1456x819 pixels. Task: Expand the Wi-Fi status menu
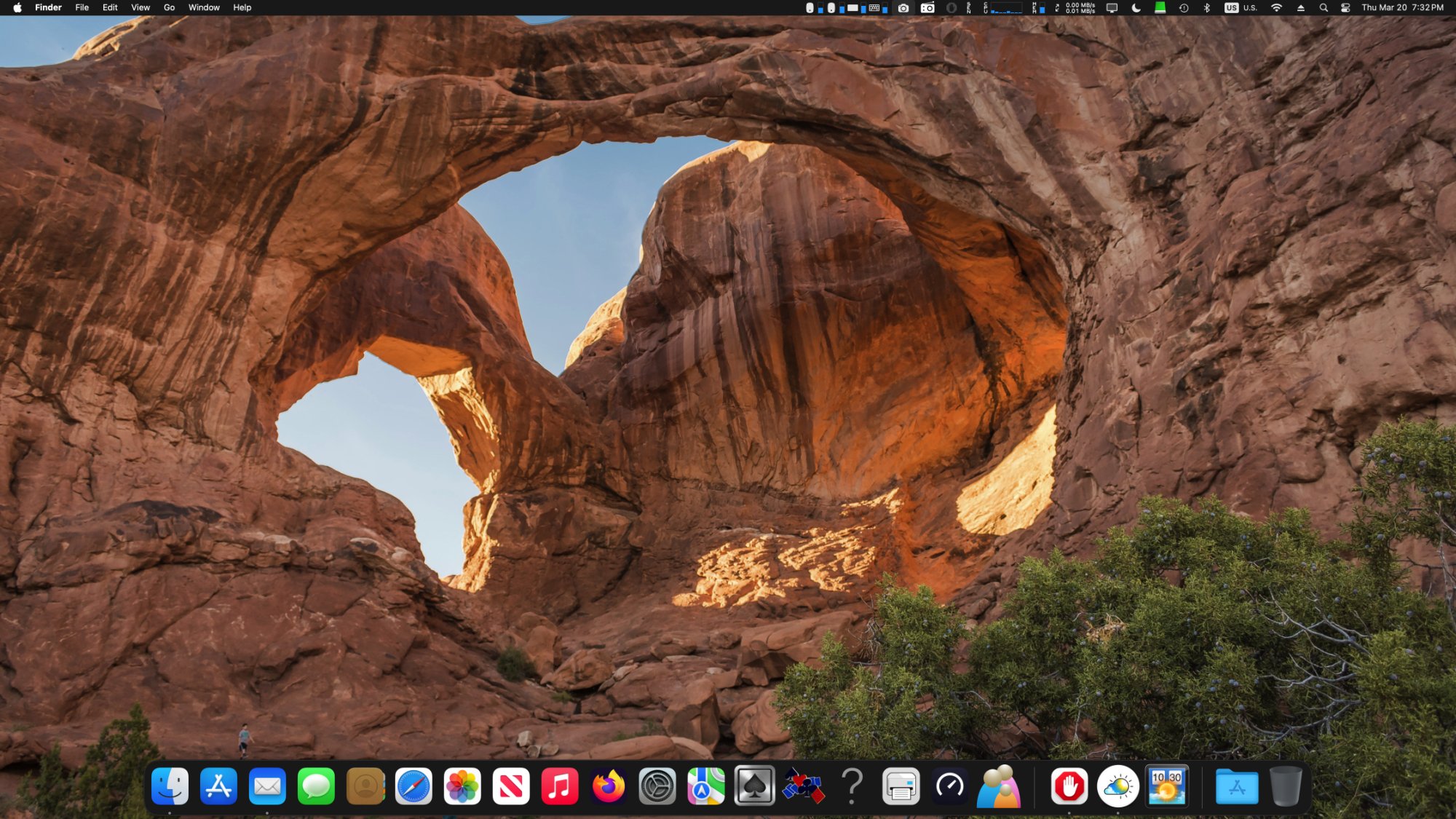[1276, 8]
